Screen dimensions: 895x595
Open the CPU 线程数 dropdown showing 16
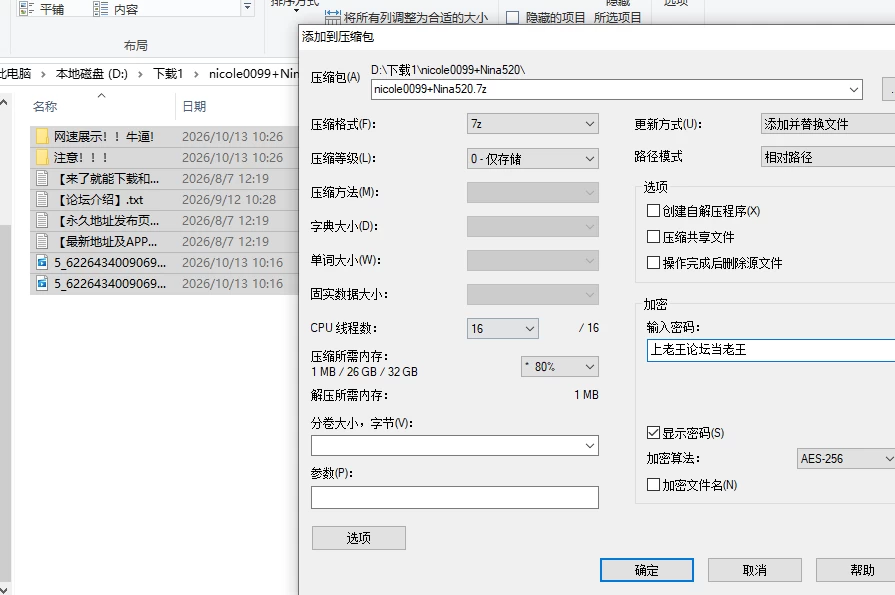502,328
